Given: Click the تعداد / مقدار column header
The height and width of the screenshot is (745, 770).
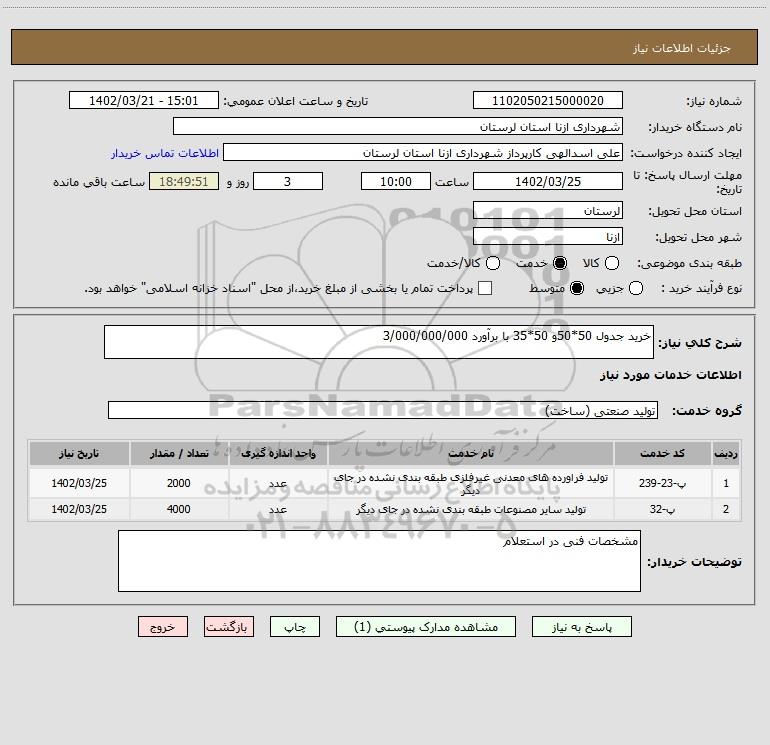Looking at the screenshot, I should coord(179,453).
